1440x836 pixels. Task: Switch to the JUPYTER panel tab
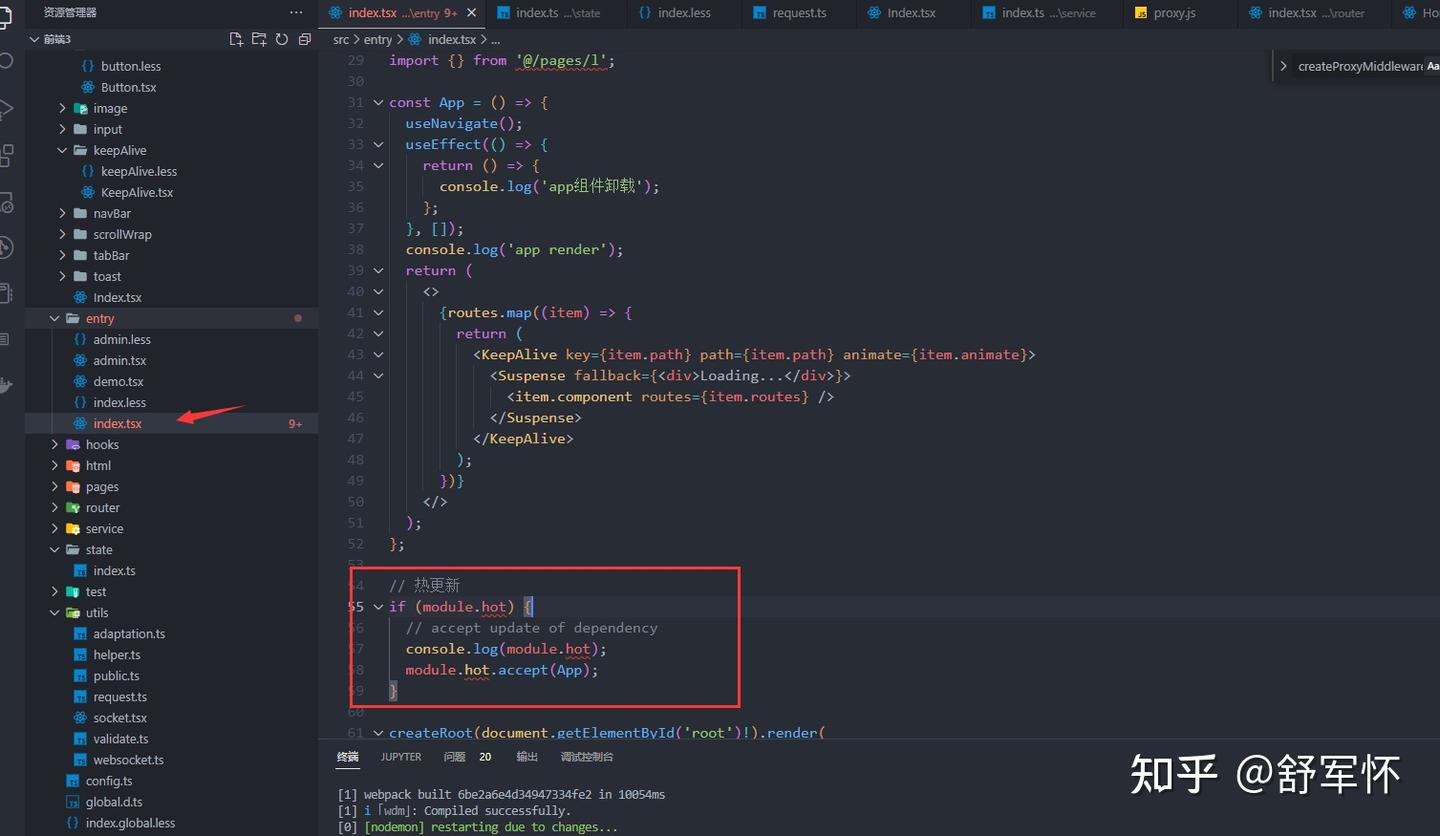point(401,757)
